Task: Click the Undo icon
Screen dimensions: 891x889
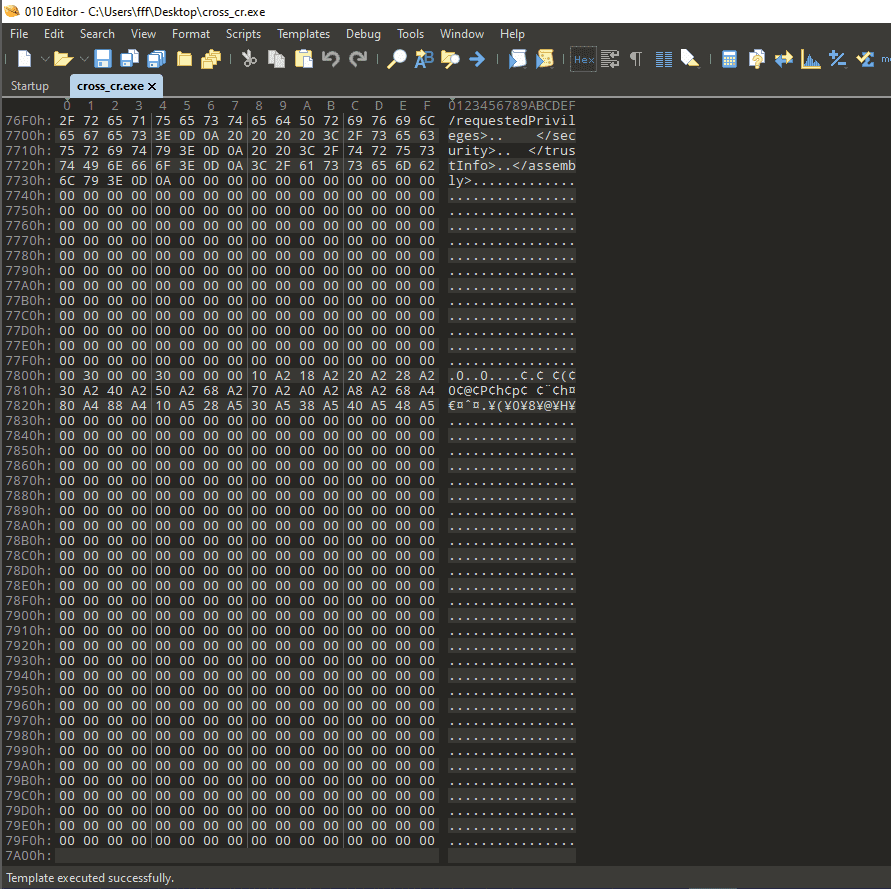Action: tap(331, 59)
